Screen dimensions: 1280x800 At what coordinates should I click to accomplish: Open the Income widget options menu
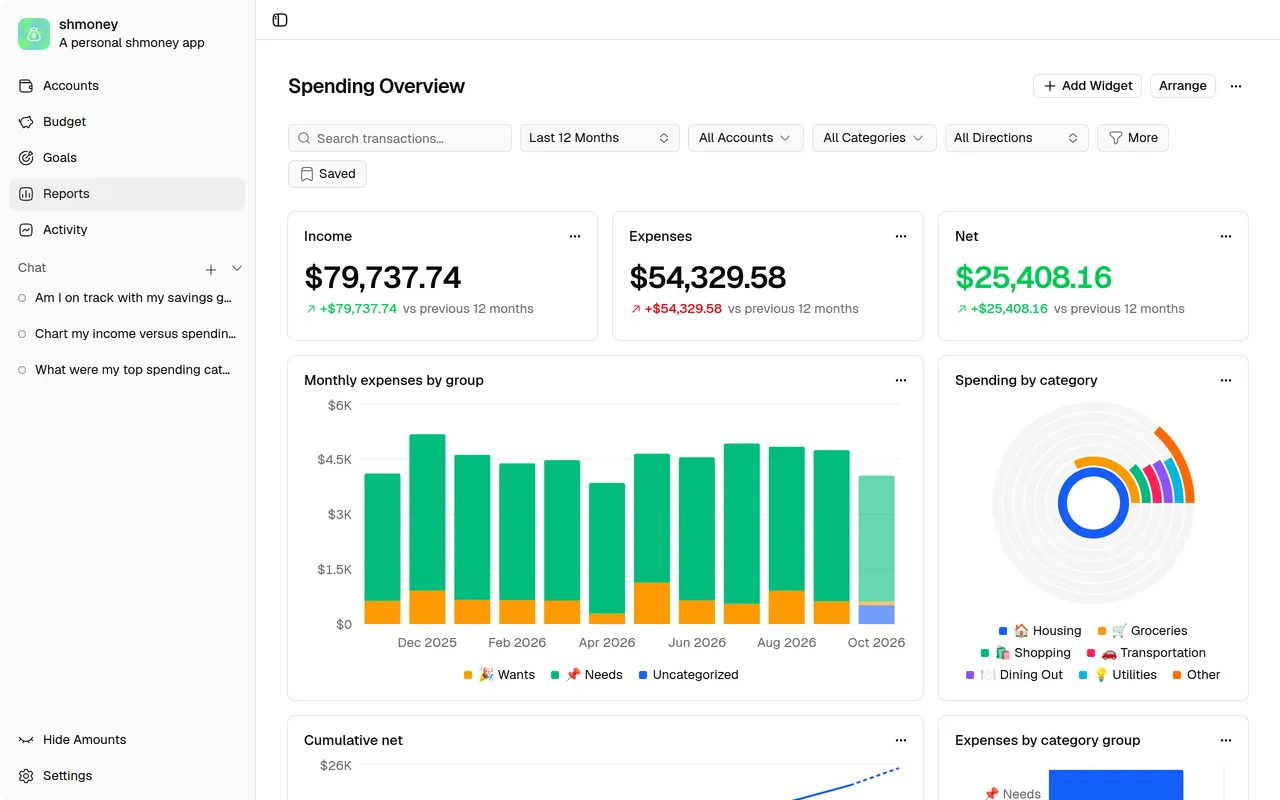(575, 237)
